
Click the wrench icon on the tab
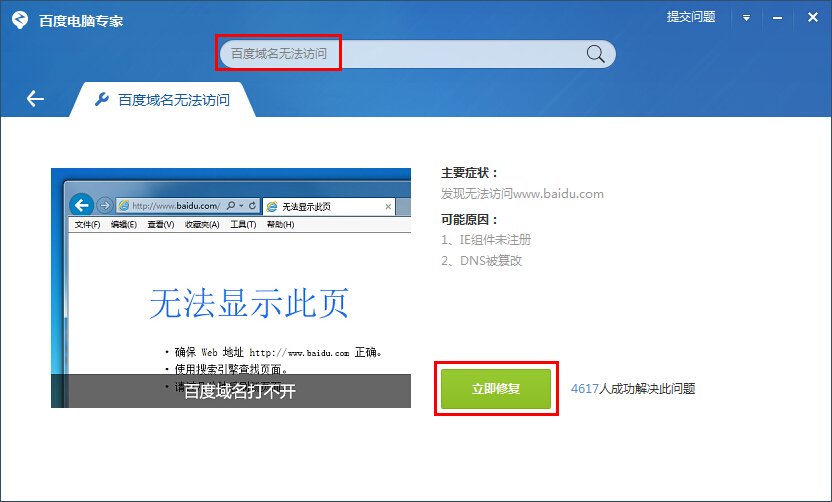point(102,99)
